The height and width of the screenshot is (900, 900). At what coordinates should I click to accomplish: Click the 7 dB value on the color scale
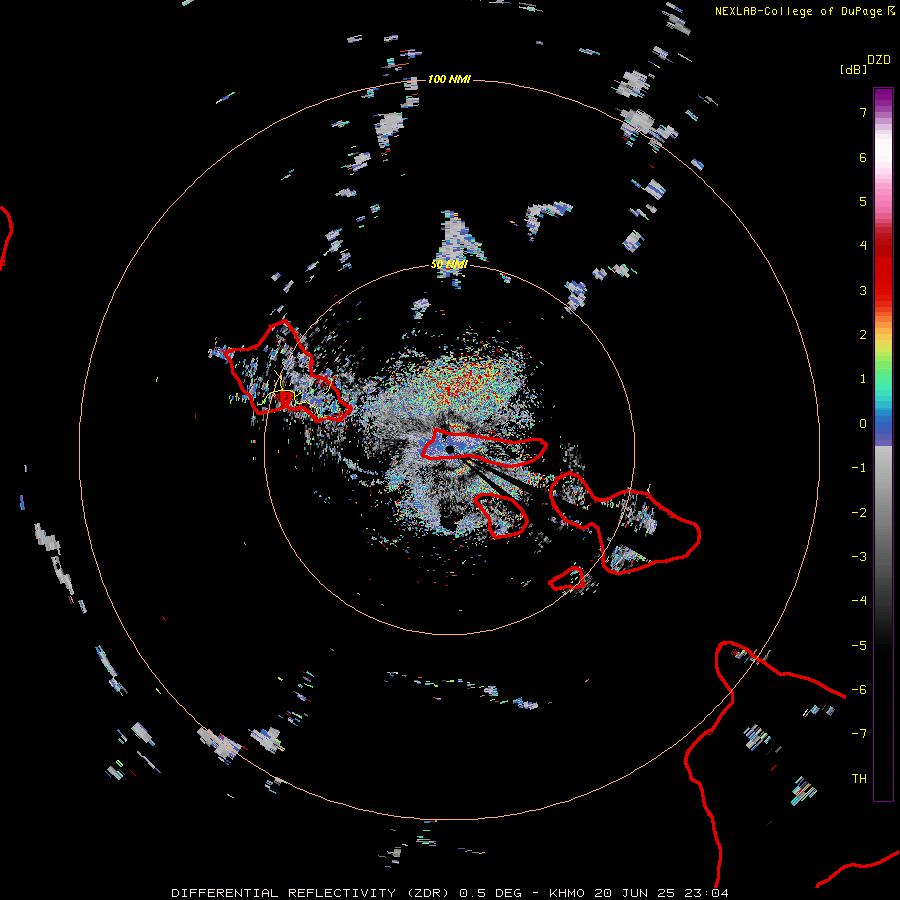click(862, 112)
